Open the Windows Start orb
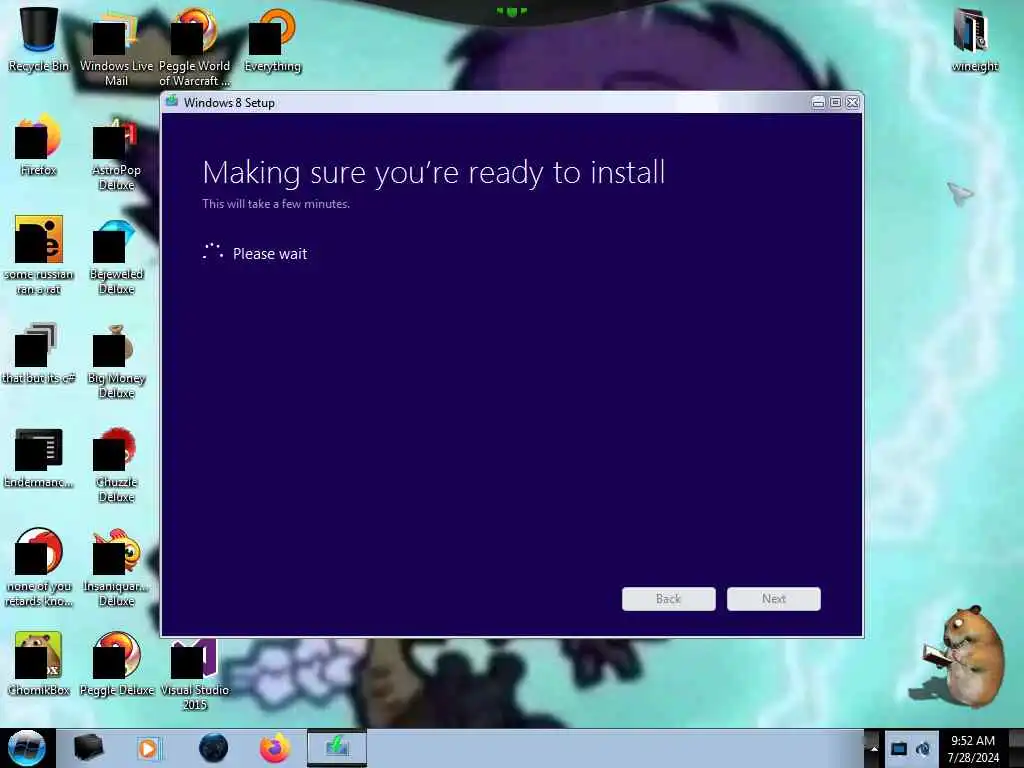1024x768 pixels. click(26, 748)
